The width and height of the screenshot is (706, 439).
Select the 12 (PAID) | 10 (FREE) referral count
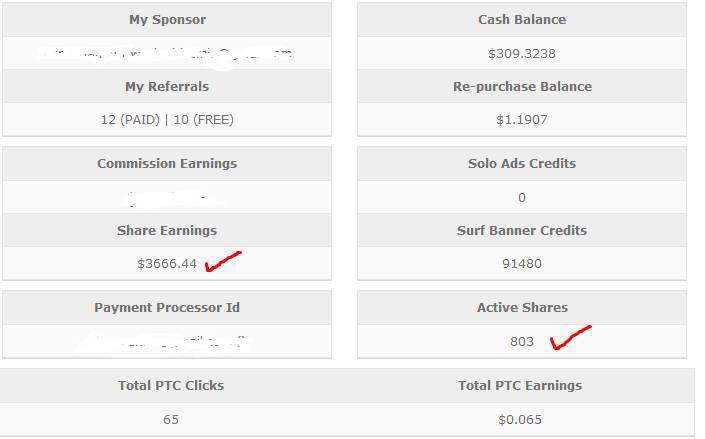coord(167,120)
